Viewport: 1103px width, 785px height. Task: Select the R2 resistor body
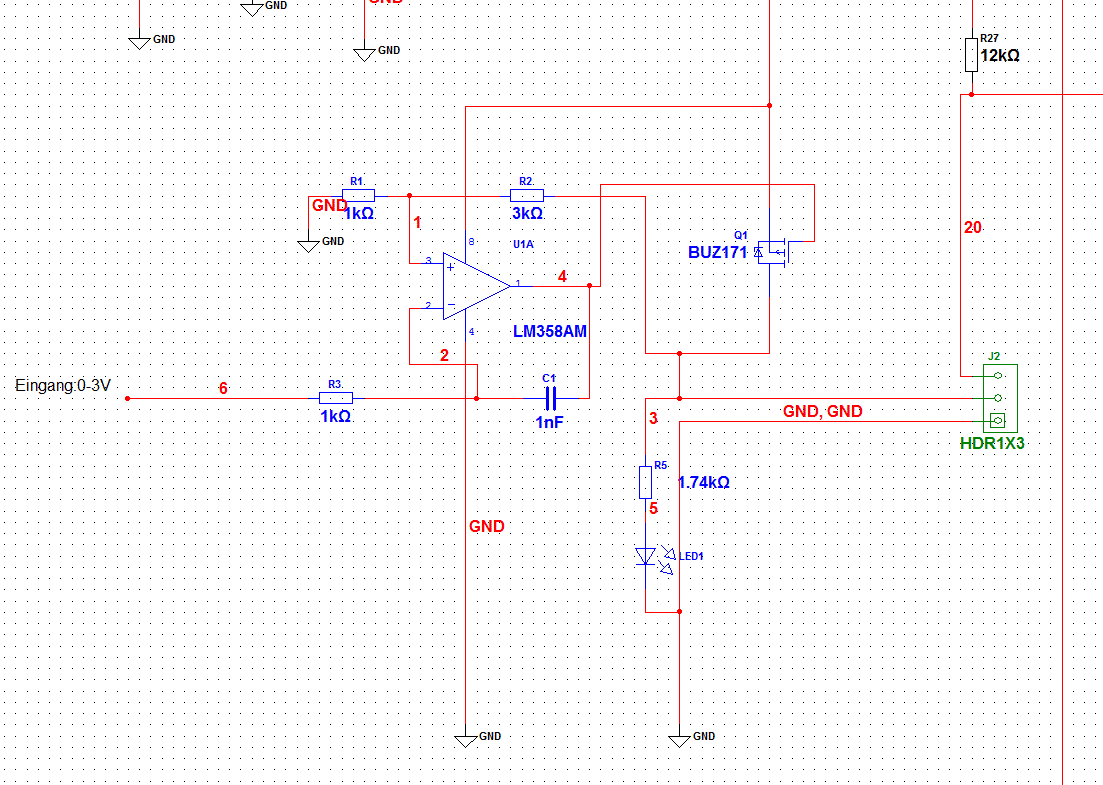click(x=527, y=196)
